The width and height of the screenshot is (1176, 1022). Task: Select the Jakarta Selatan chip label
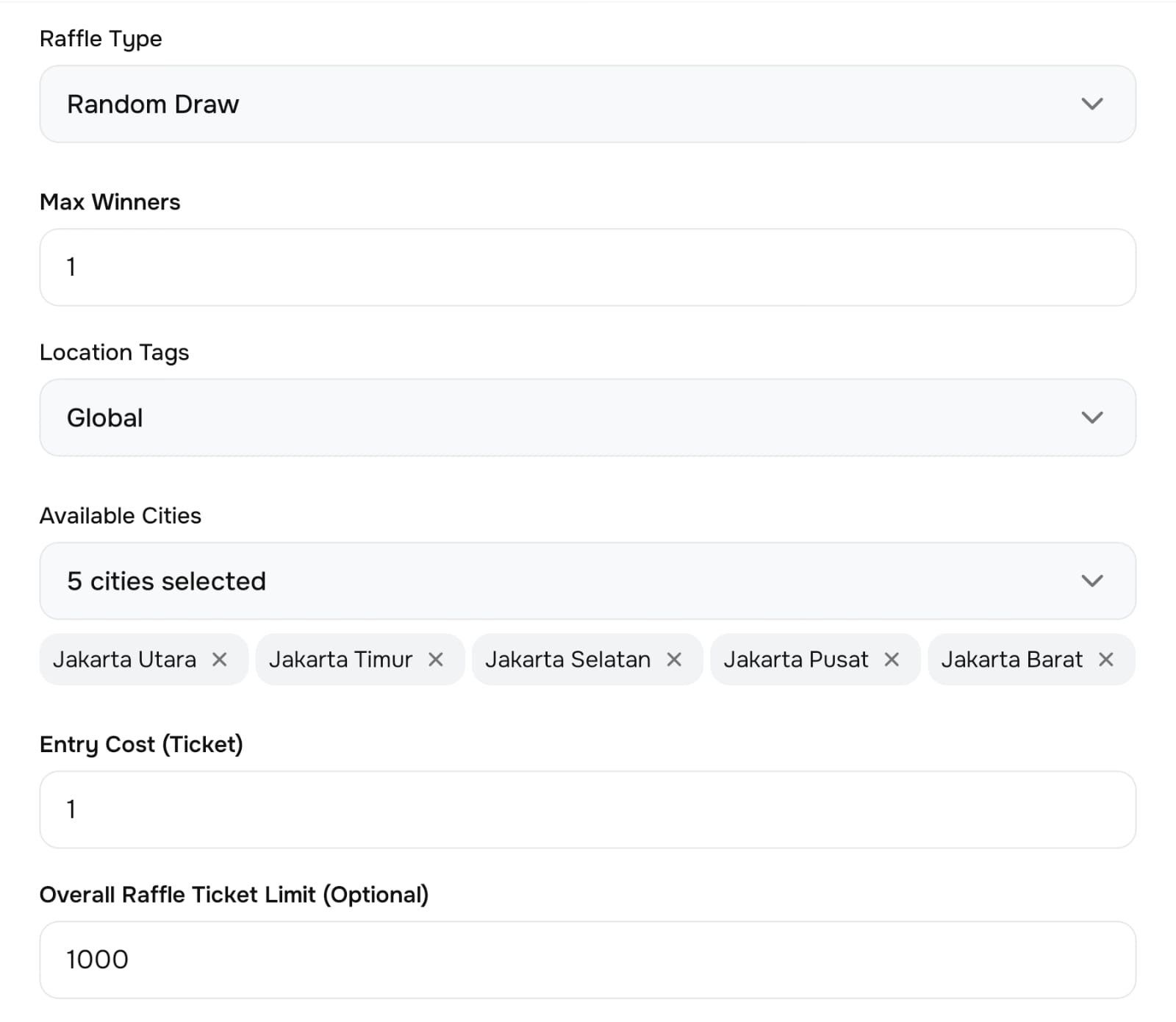(x=567, y=660)
